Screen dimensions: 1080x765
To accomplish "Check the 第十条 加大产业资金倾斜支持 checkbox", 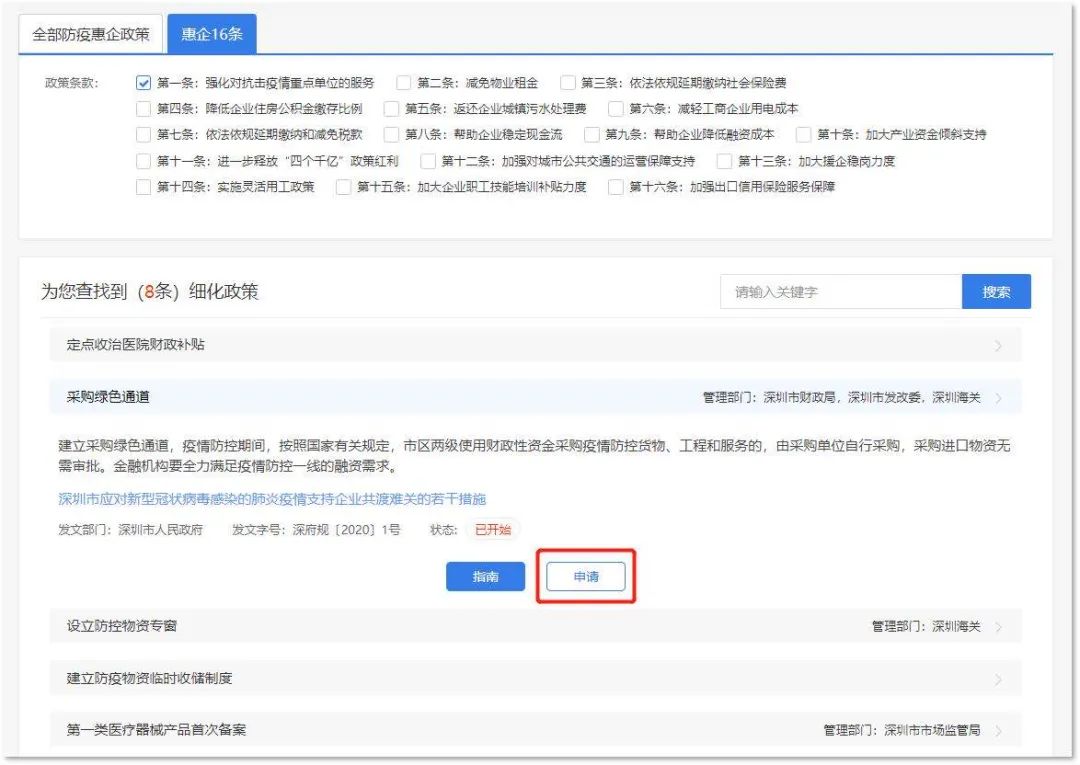I will (x=804, y=135).
